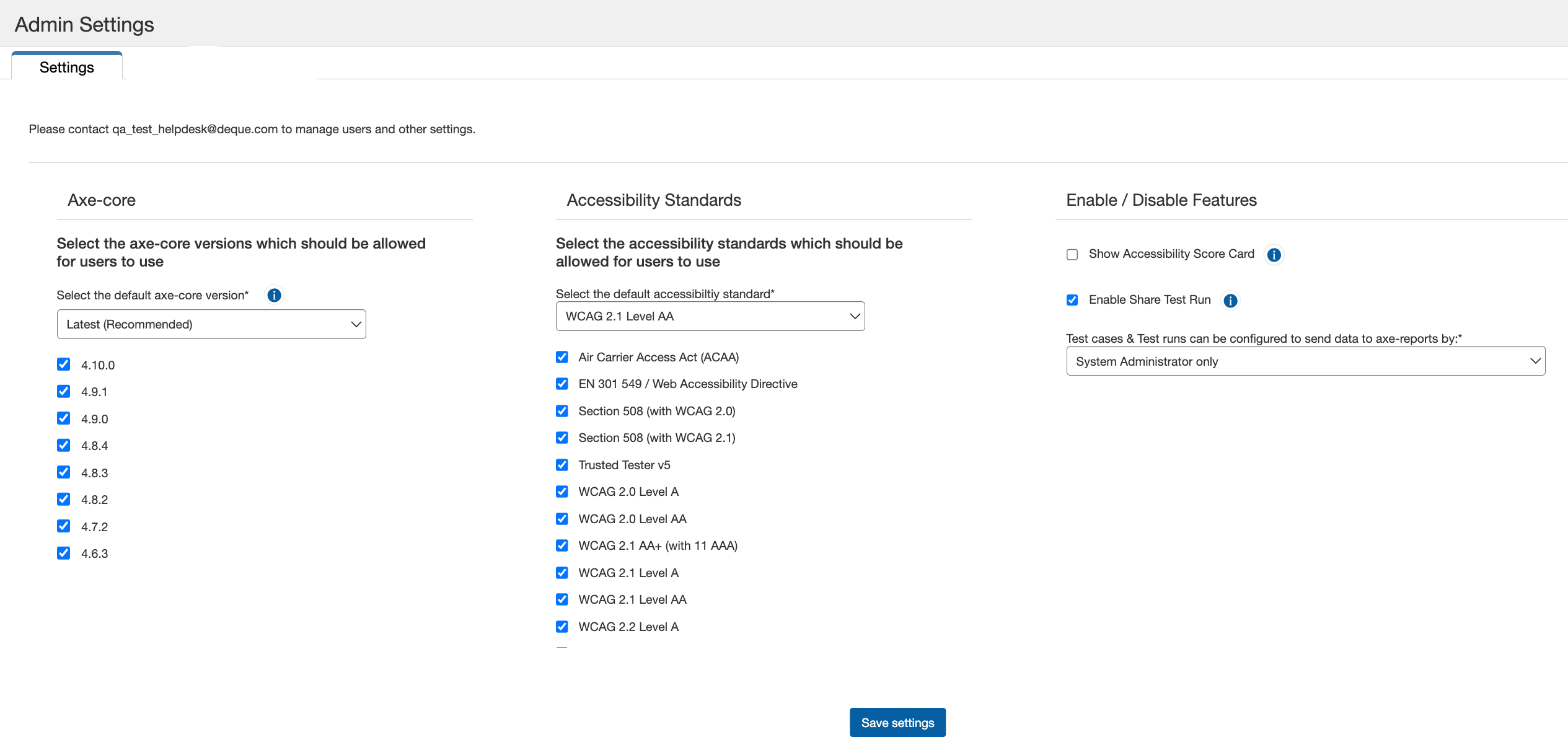Toggle Trusted Tester v5 checkbox
Viewport: 1568px width, 750px height.
pos(562,465)
